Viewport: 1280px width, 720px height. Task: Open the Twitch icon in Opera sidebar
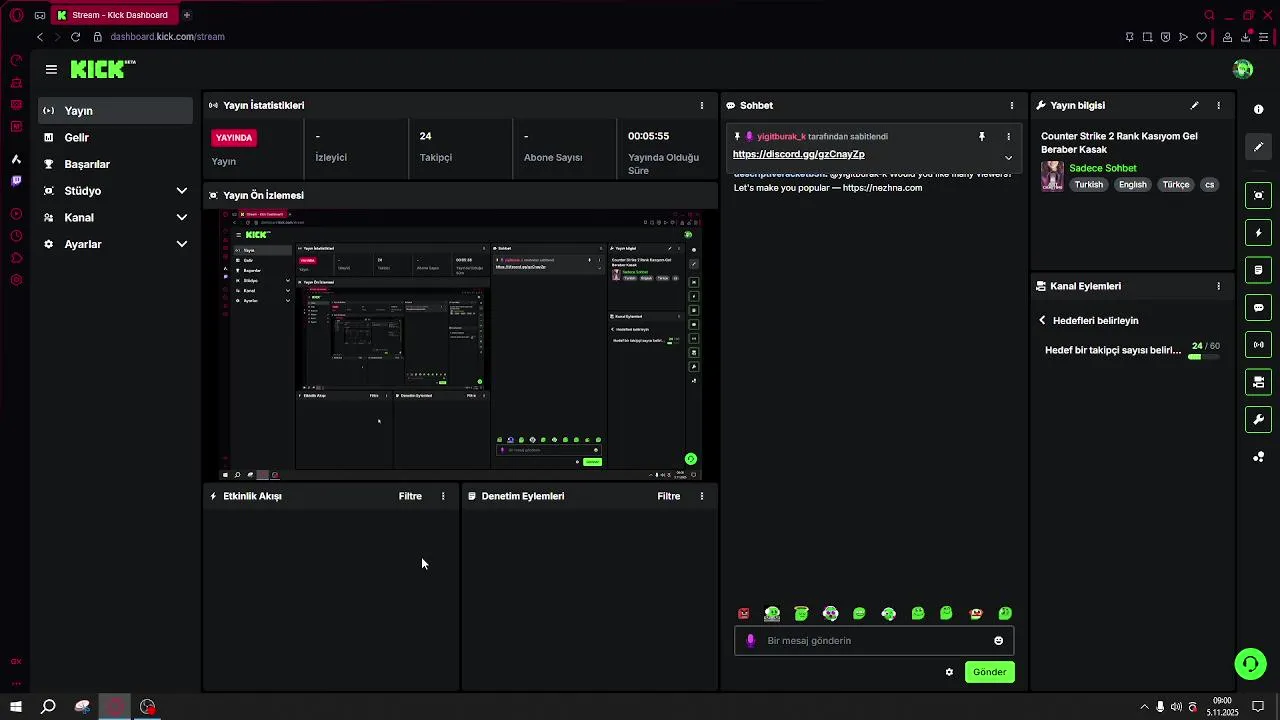tap(16, 181)
